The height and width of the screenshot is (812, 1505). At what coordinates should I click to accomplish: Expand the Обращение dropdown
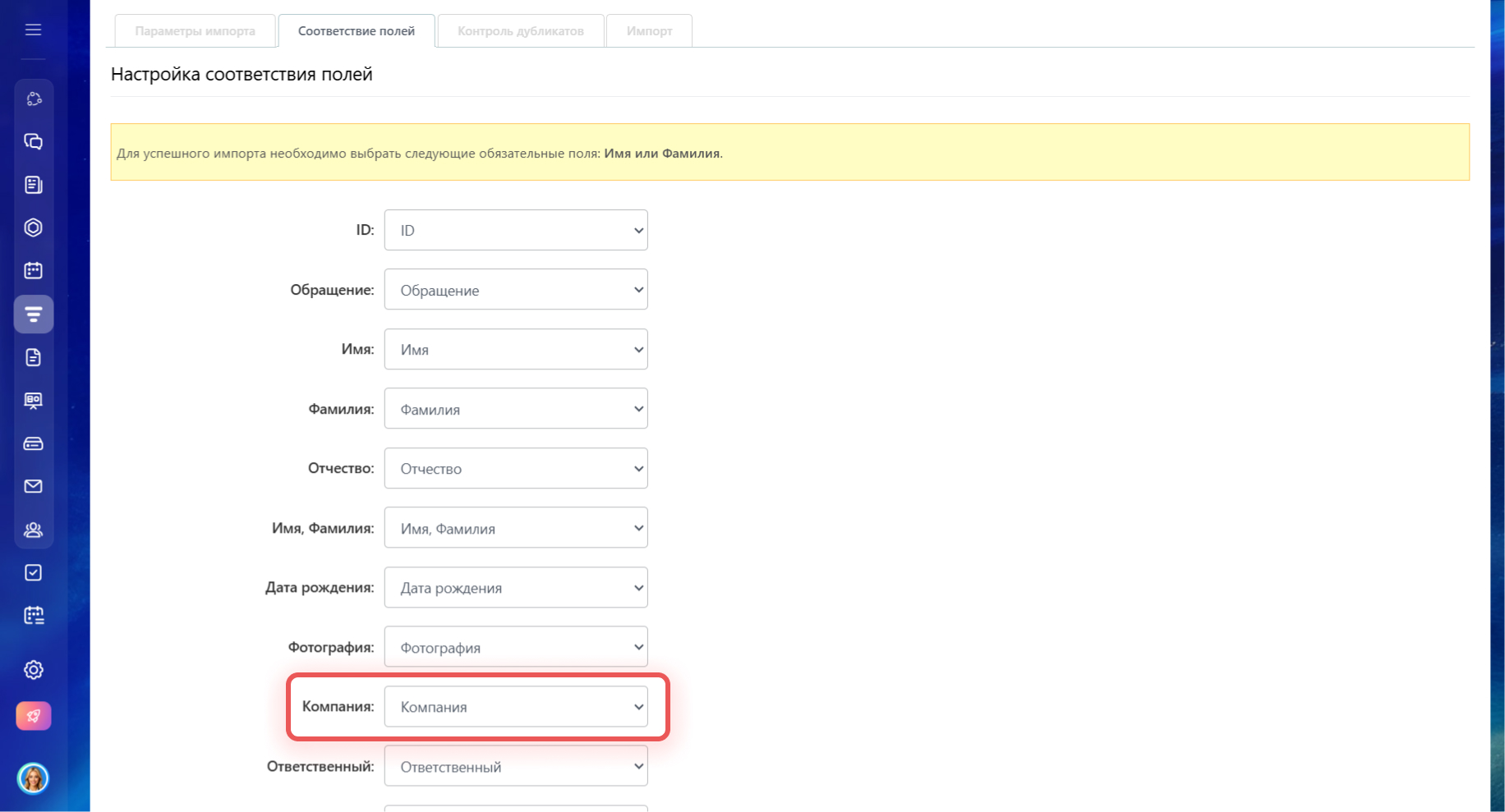coord(516,290)
